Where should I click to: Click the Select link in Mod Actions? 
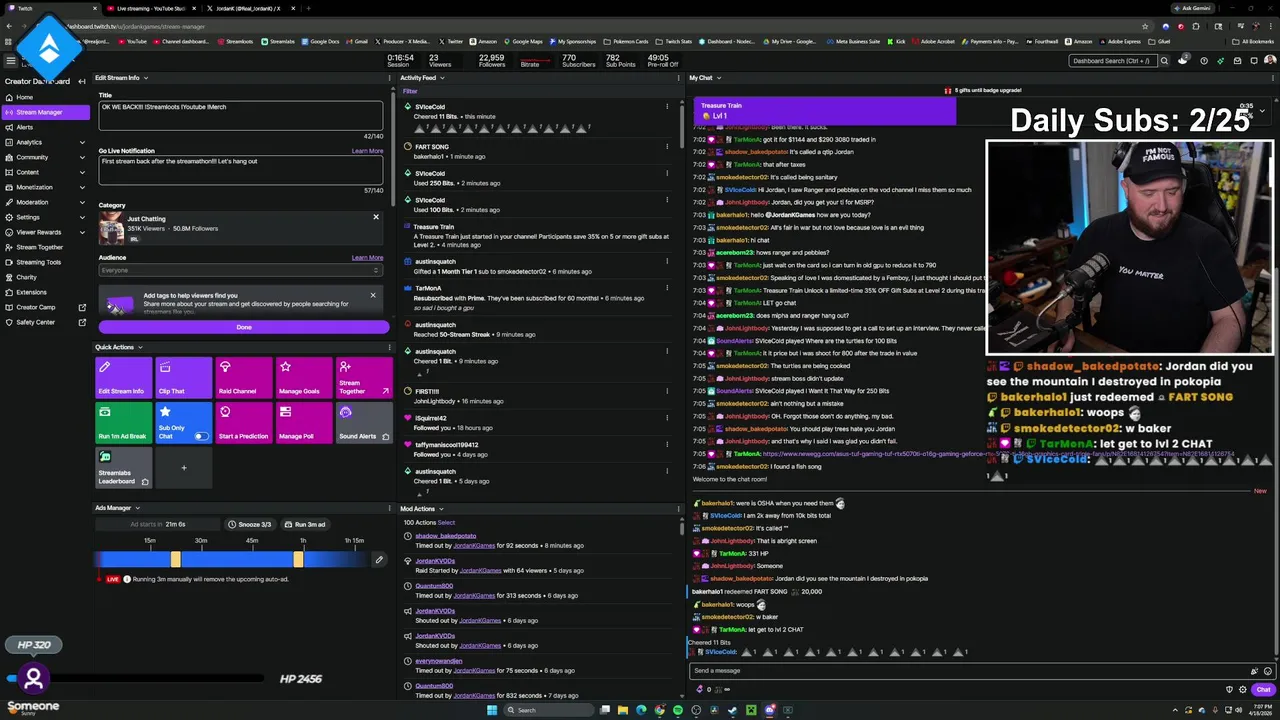point(446,522)
